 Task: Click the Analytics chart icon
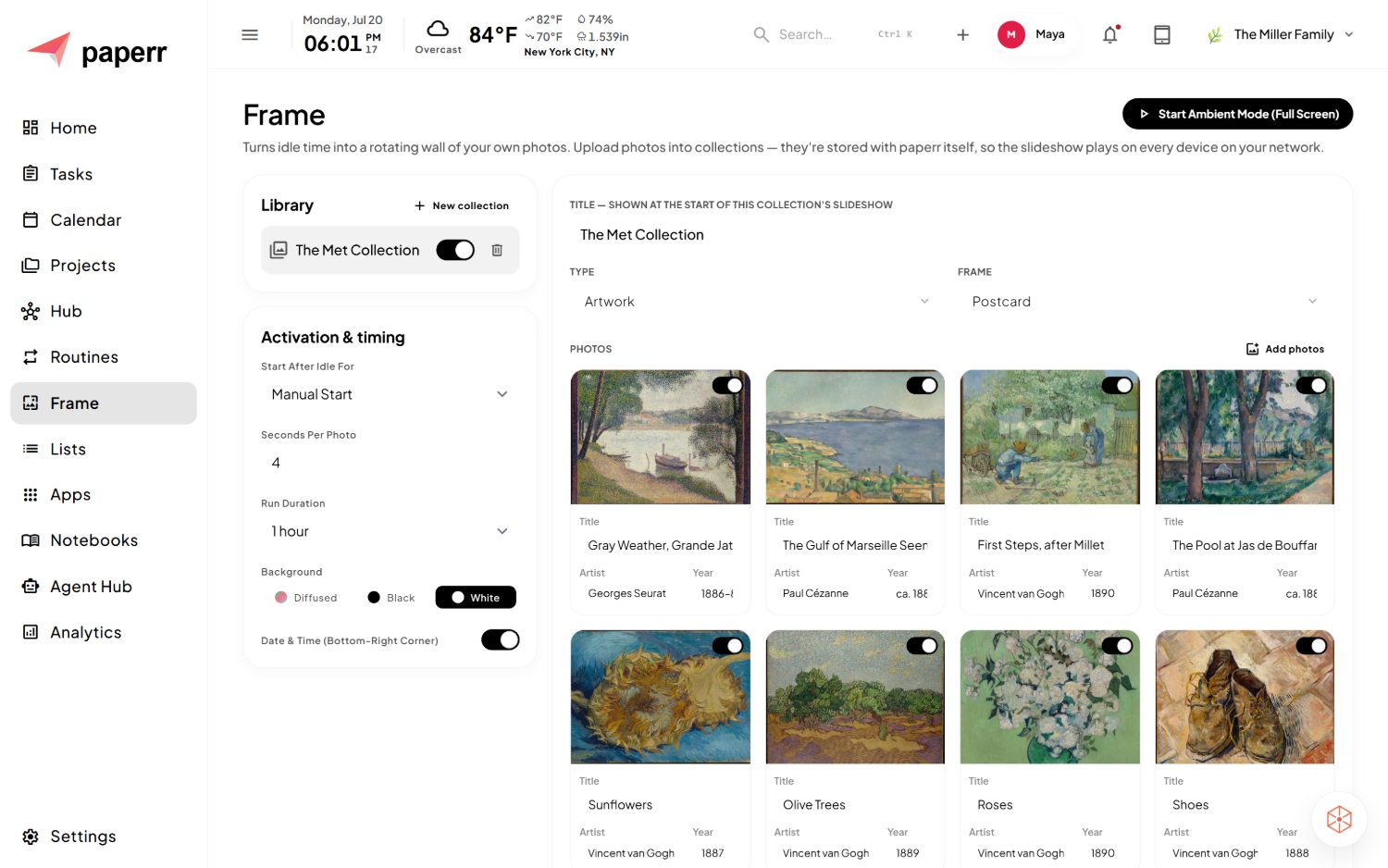pyautogui.click(x=31, y=632)
